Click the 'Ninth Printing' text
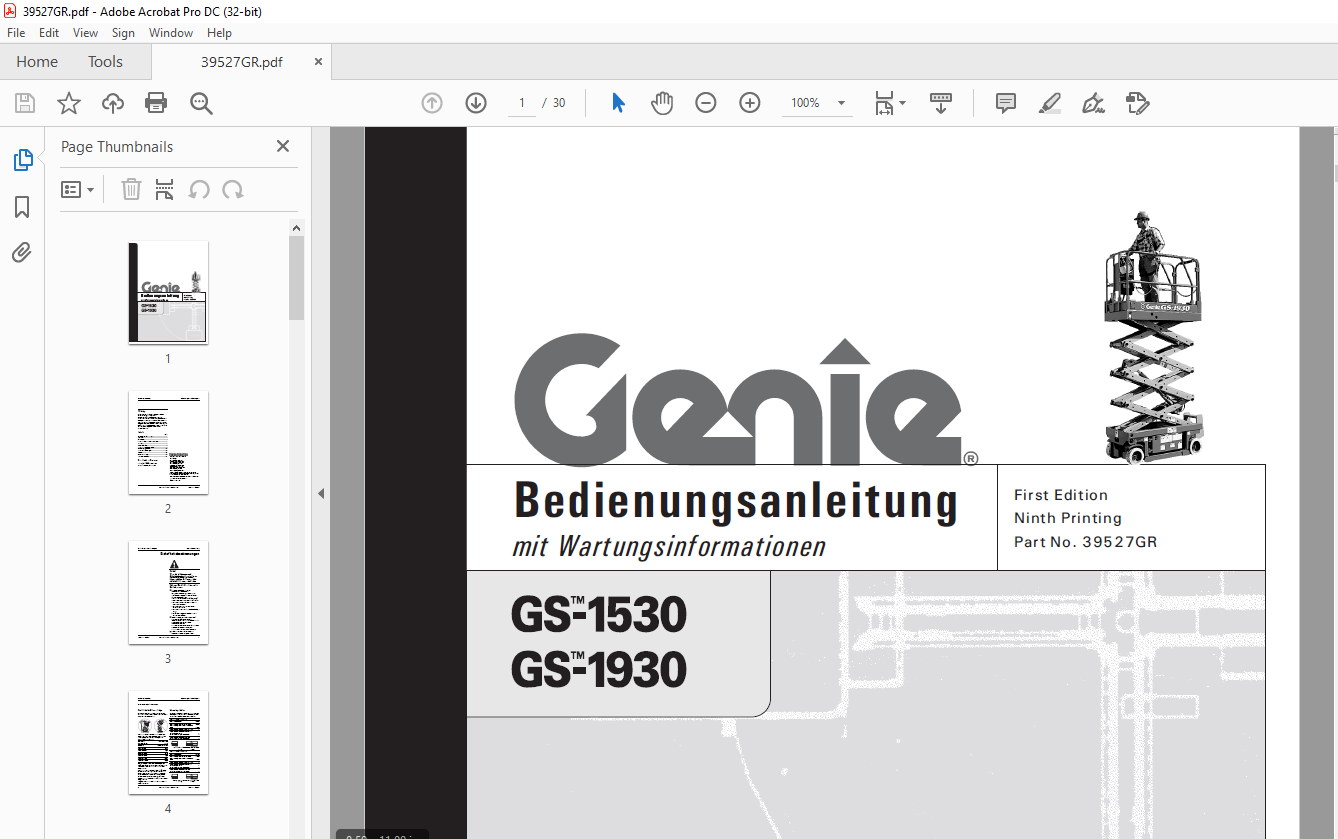Image resolution: width=1338 pixels, height=839 pixels. pyautogui.click(x=1068, y=518)
